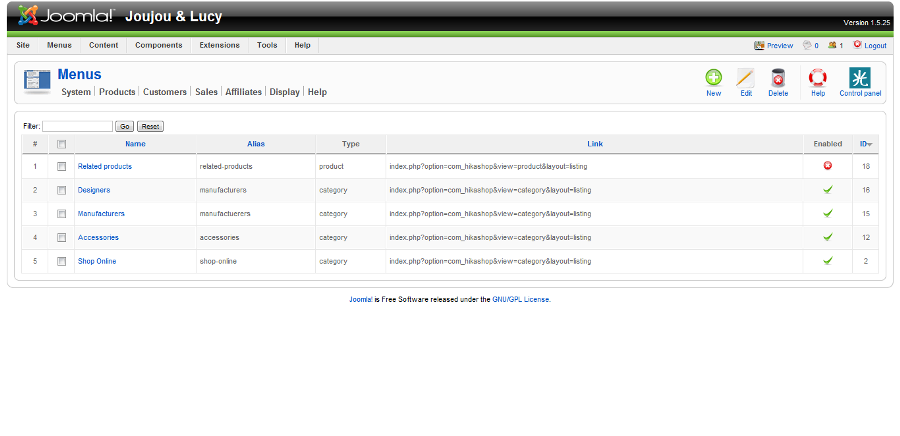Toggle enabled state of Manufacturers row
The image size is (900, 436).
pos(828,213)
